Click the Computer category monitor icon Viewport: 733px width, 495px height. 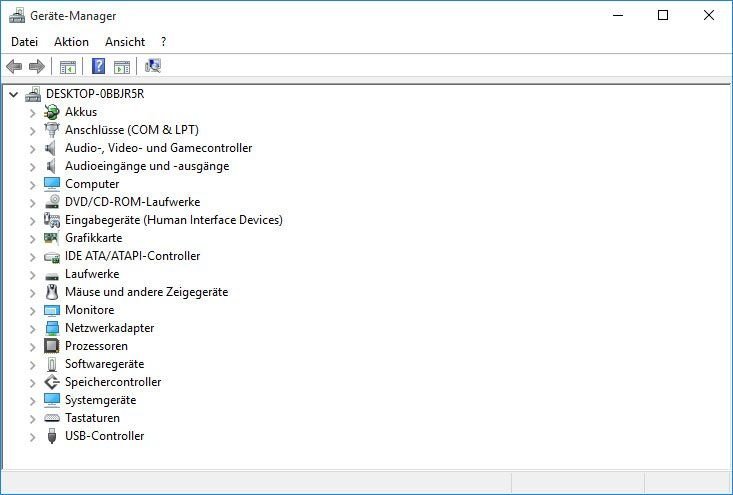tap(52, 184)
